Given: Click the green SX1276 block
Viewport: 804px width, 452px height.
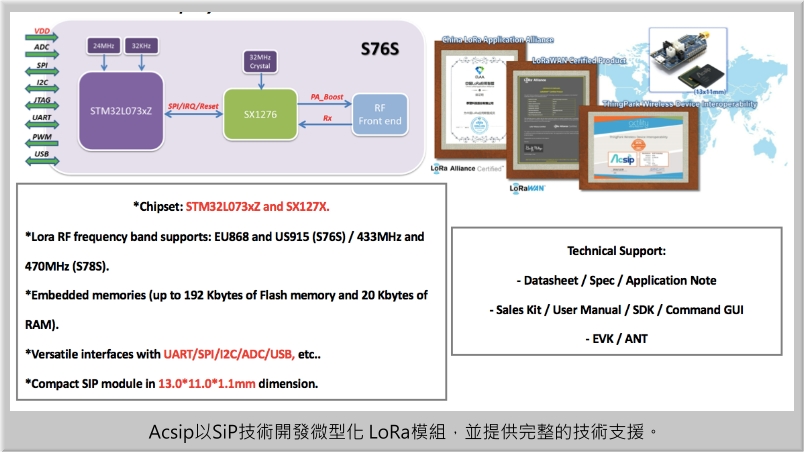Looking at the screenshot, I should coord(260,114).
